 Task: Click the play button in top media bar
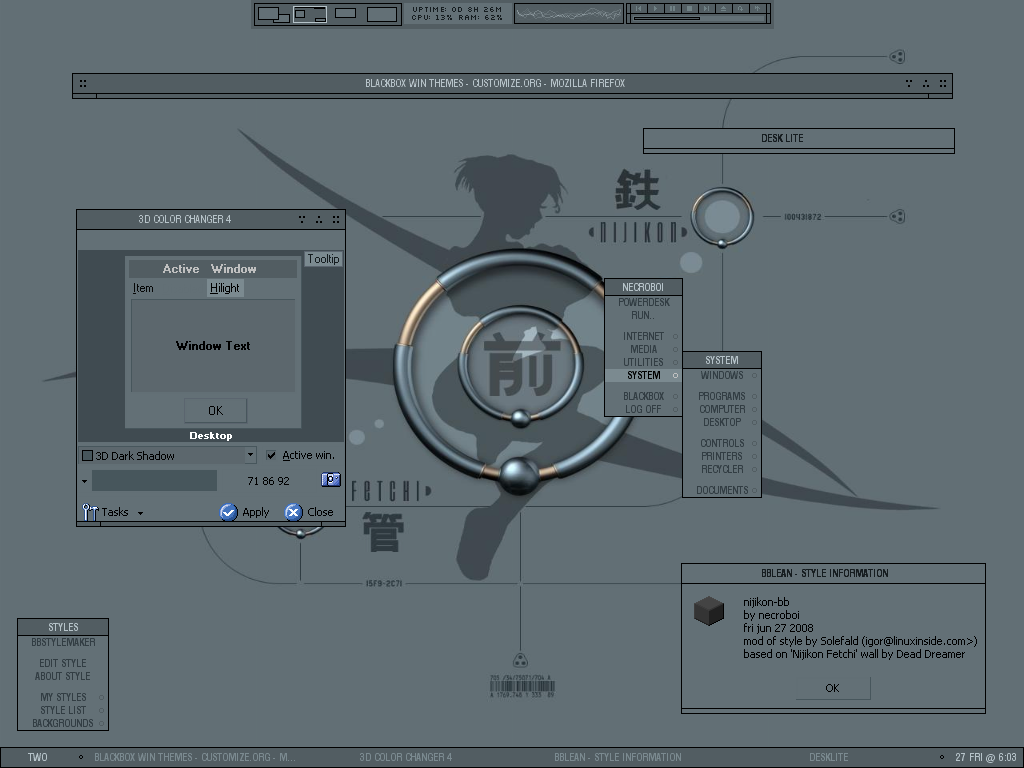[x=656, y=8]
